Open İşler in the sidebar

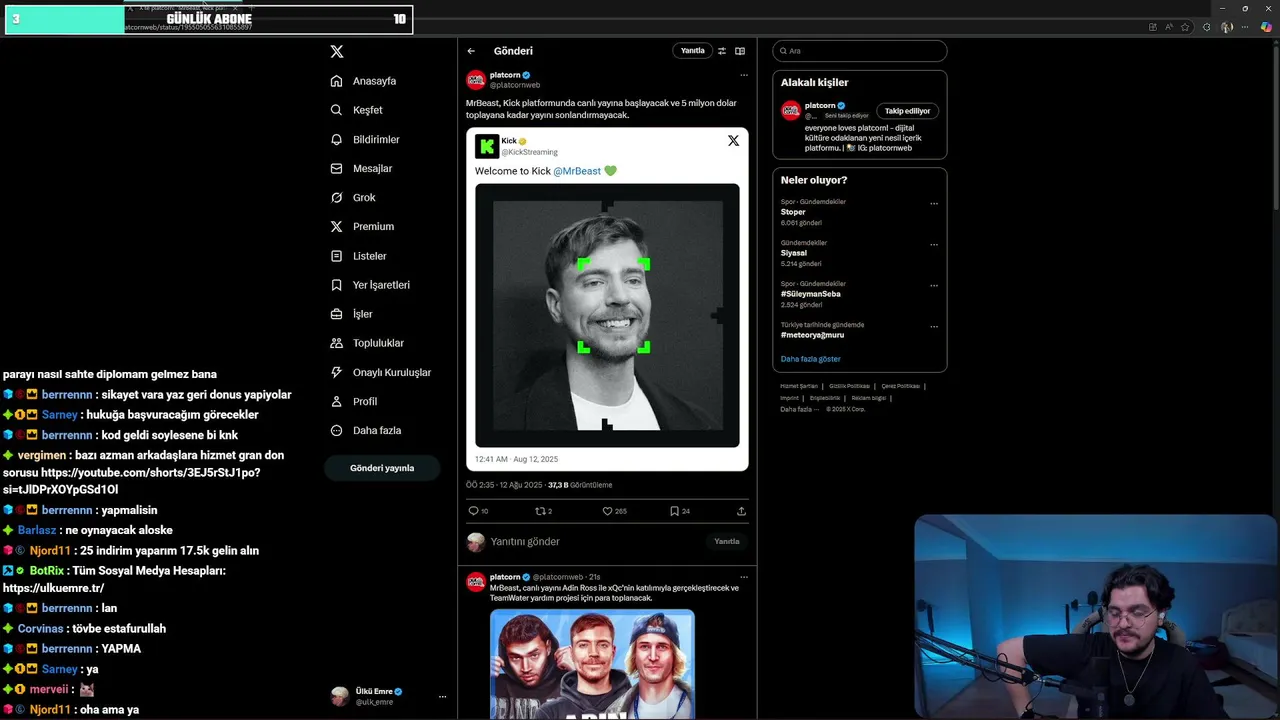352,314
